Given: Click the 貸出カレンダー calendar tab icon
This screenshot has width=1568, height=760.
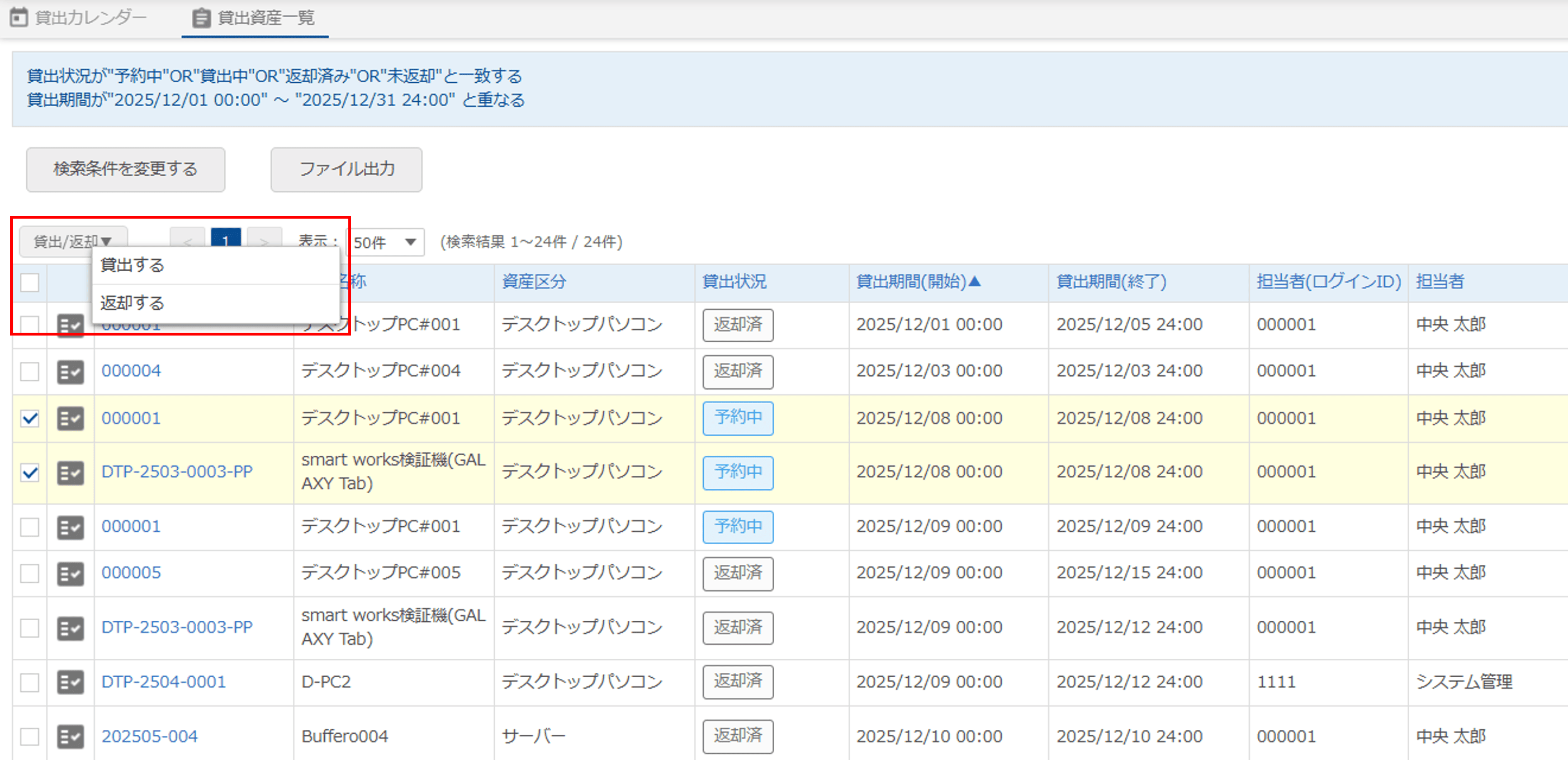Looking at the screenshot, I should click(19, 18).
